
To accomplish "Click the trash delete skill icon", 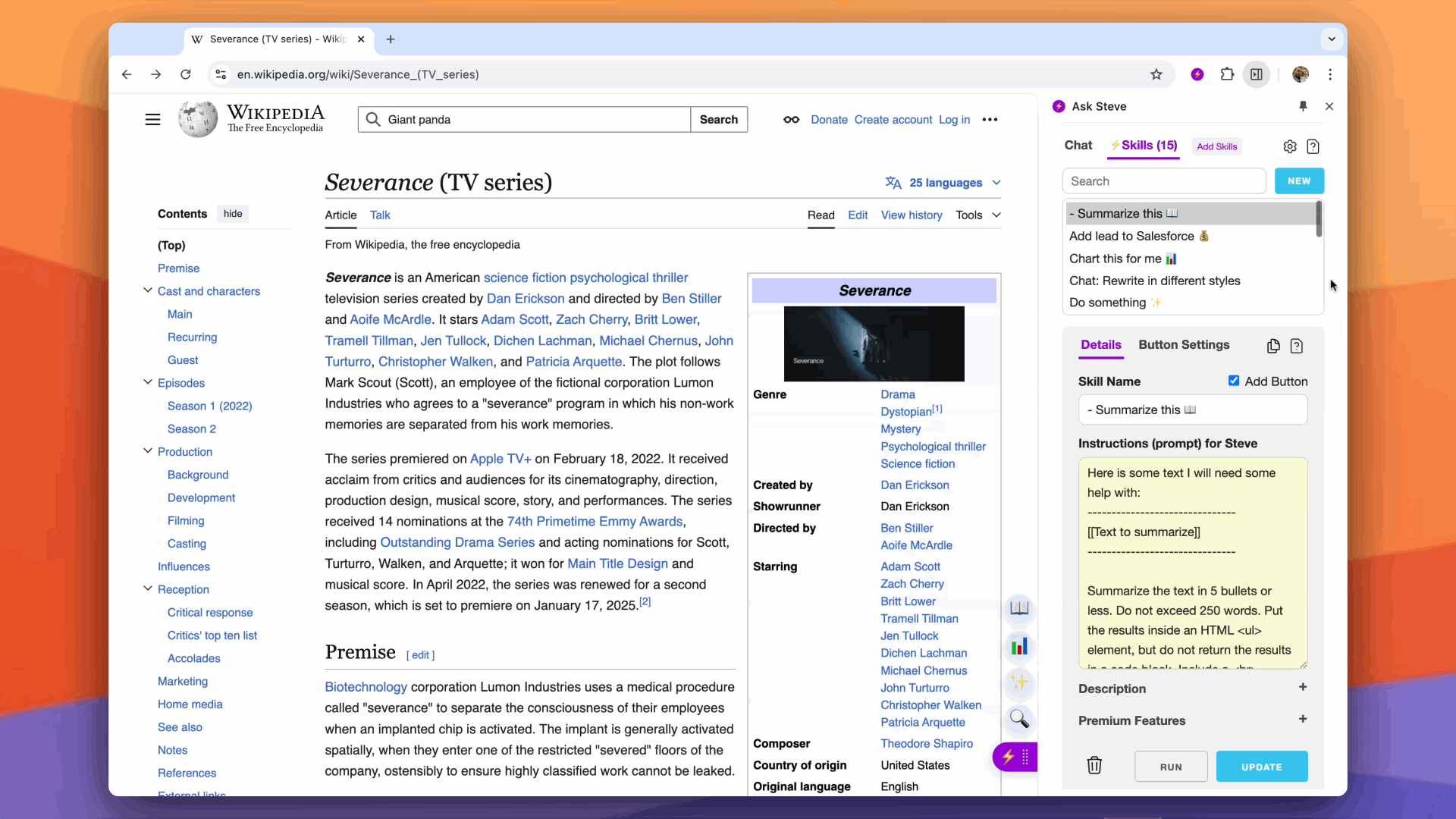I will 1094,766.
